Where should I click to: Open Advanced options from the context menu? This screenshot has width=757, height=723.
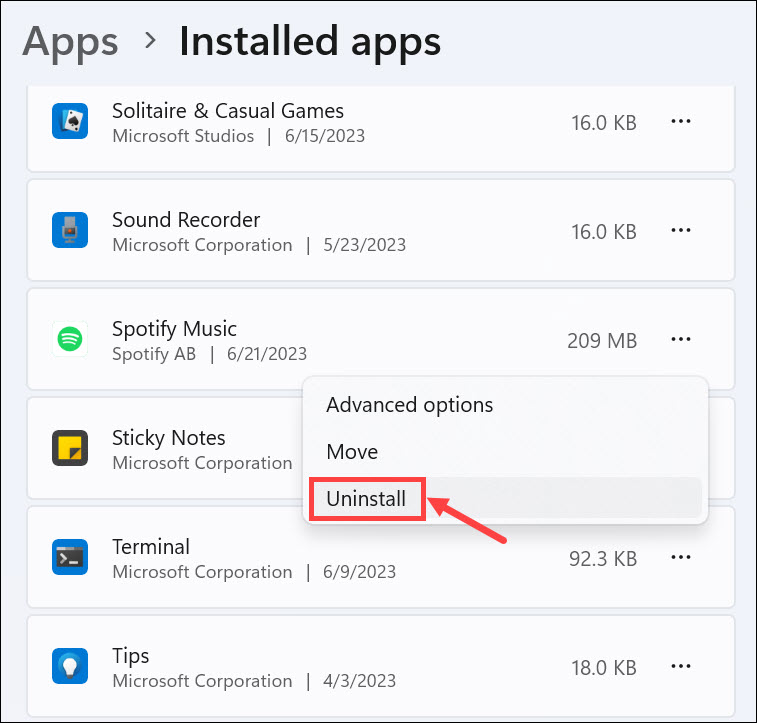tap(409, 405)
